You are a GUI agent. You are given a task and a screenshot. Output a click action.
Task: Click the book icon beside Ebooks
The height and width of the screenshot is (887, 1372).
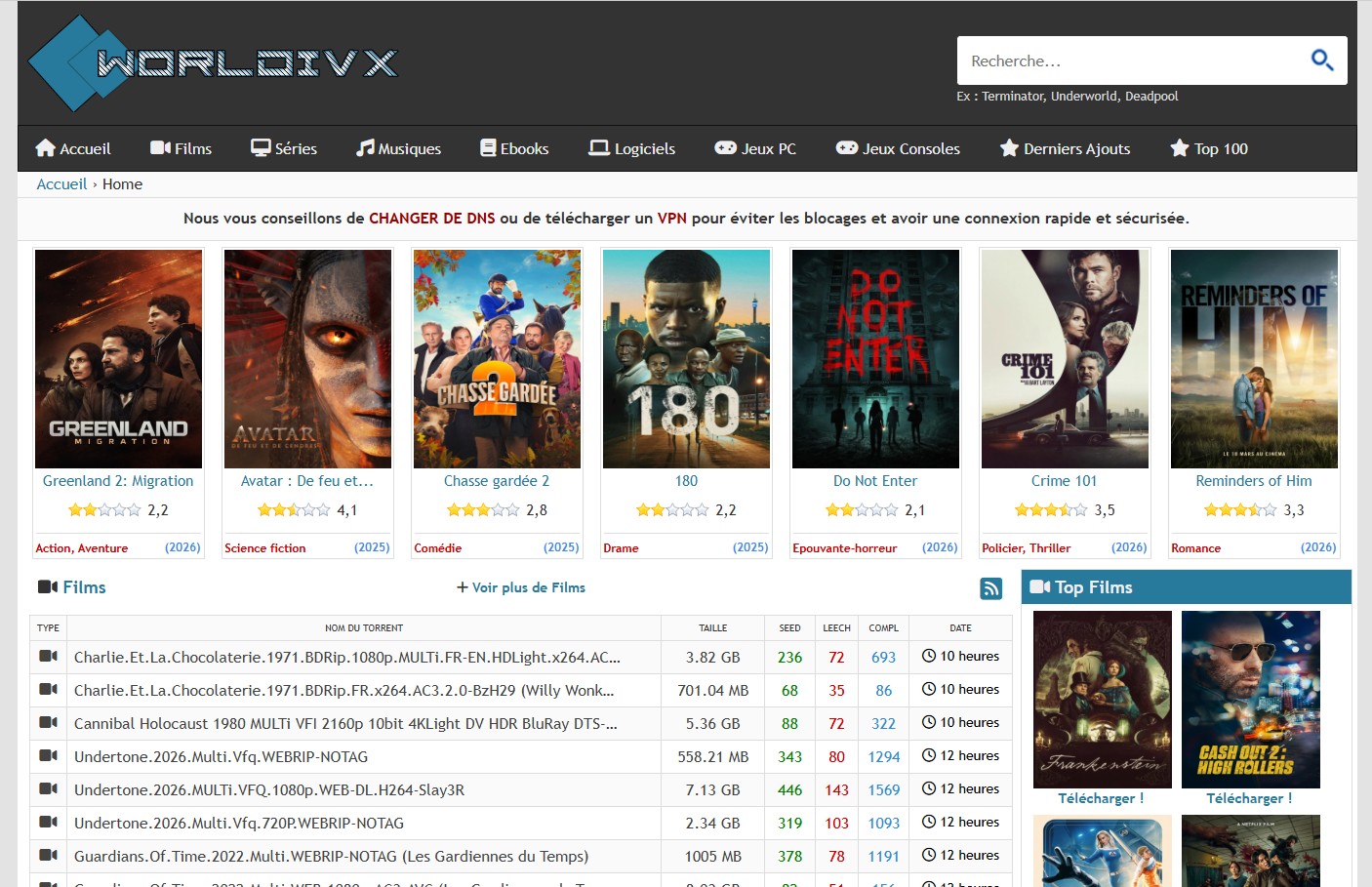pos(488,148)
